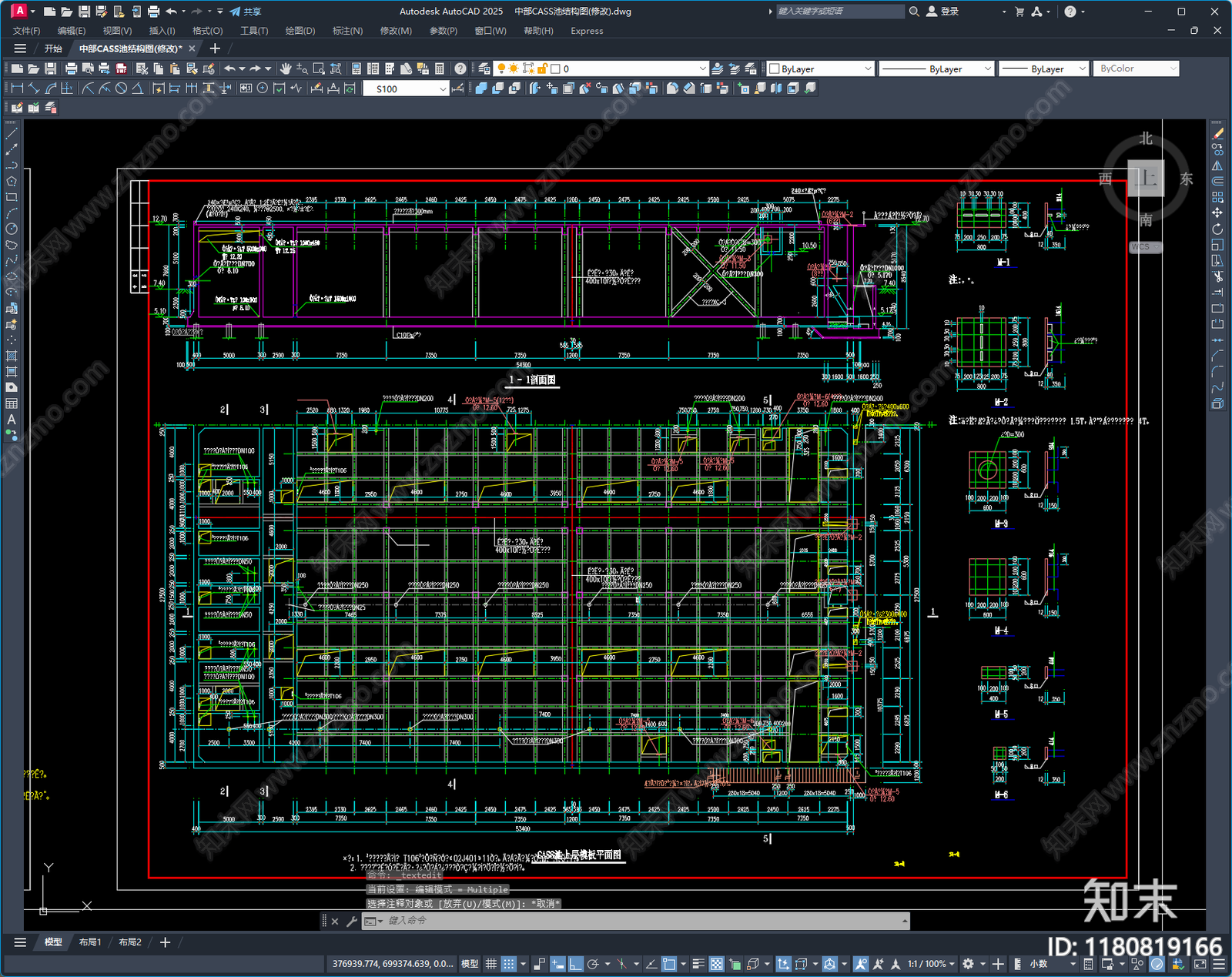This screenshot has width=1232, height=977.
Task: Click the 模型 model space button in status bar
Action: coord(469,964)
